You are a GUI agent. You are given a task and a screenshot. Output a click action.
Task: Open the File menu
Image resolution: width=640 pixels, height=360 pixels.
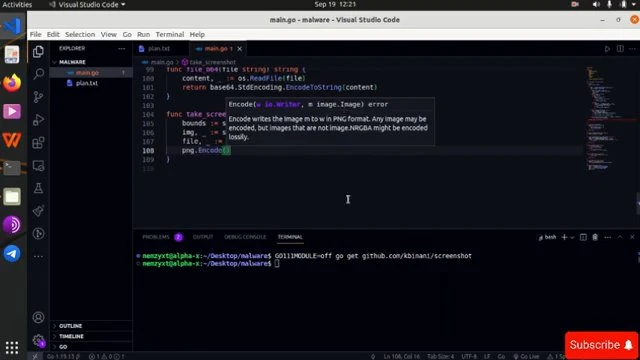(x=36, y=34)
